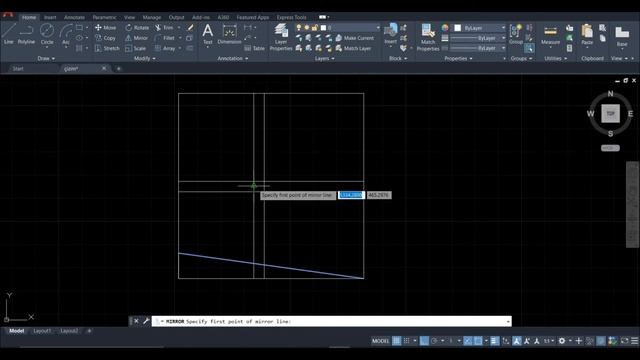Viewport: 640px width, 360px height.
Task: Expand the Layers panel
Action: (x=324, y=58)
